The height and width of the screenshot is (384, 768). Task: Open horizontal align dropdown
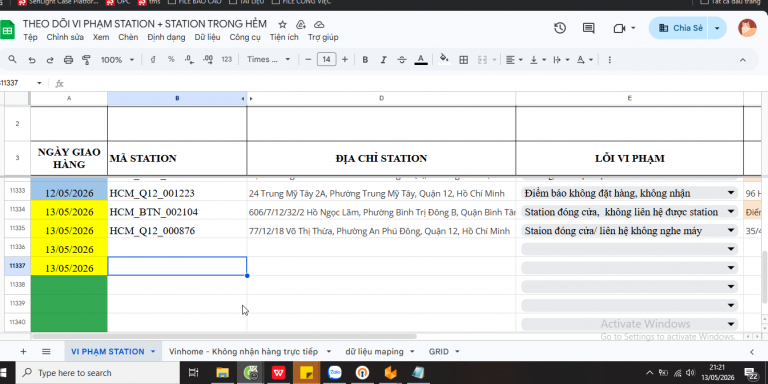[514, 60]
